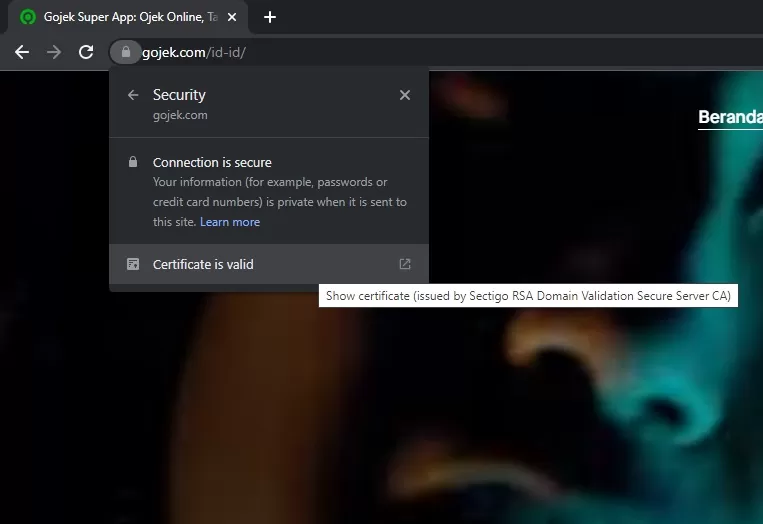Close the Gojek Super App tab
This screenshot has width=763, height=524.
232,17
